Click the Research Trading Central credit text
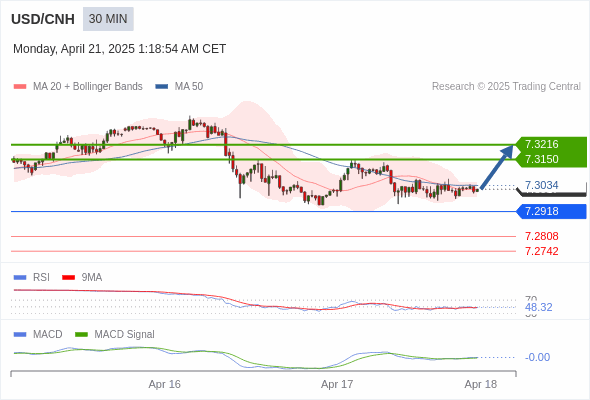Viewport: 590px width, 400px height. (x=506, y=87)
